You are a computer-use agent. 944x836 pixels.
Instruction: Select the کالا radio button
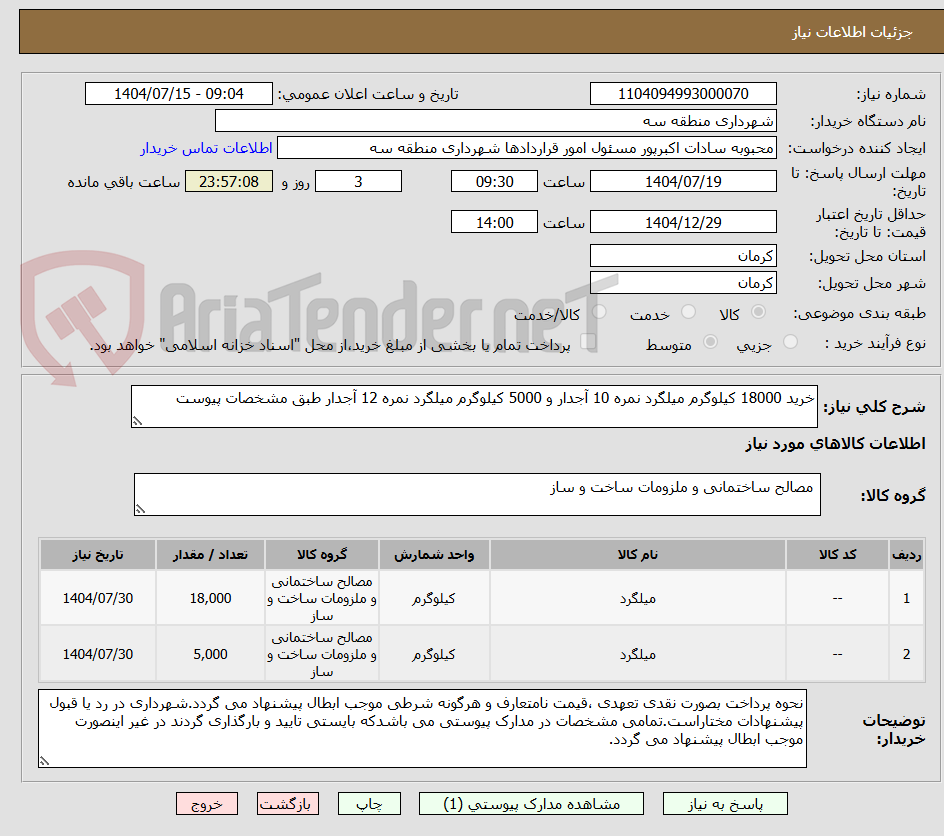click(759, 312)
